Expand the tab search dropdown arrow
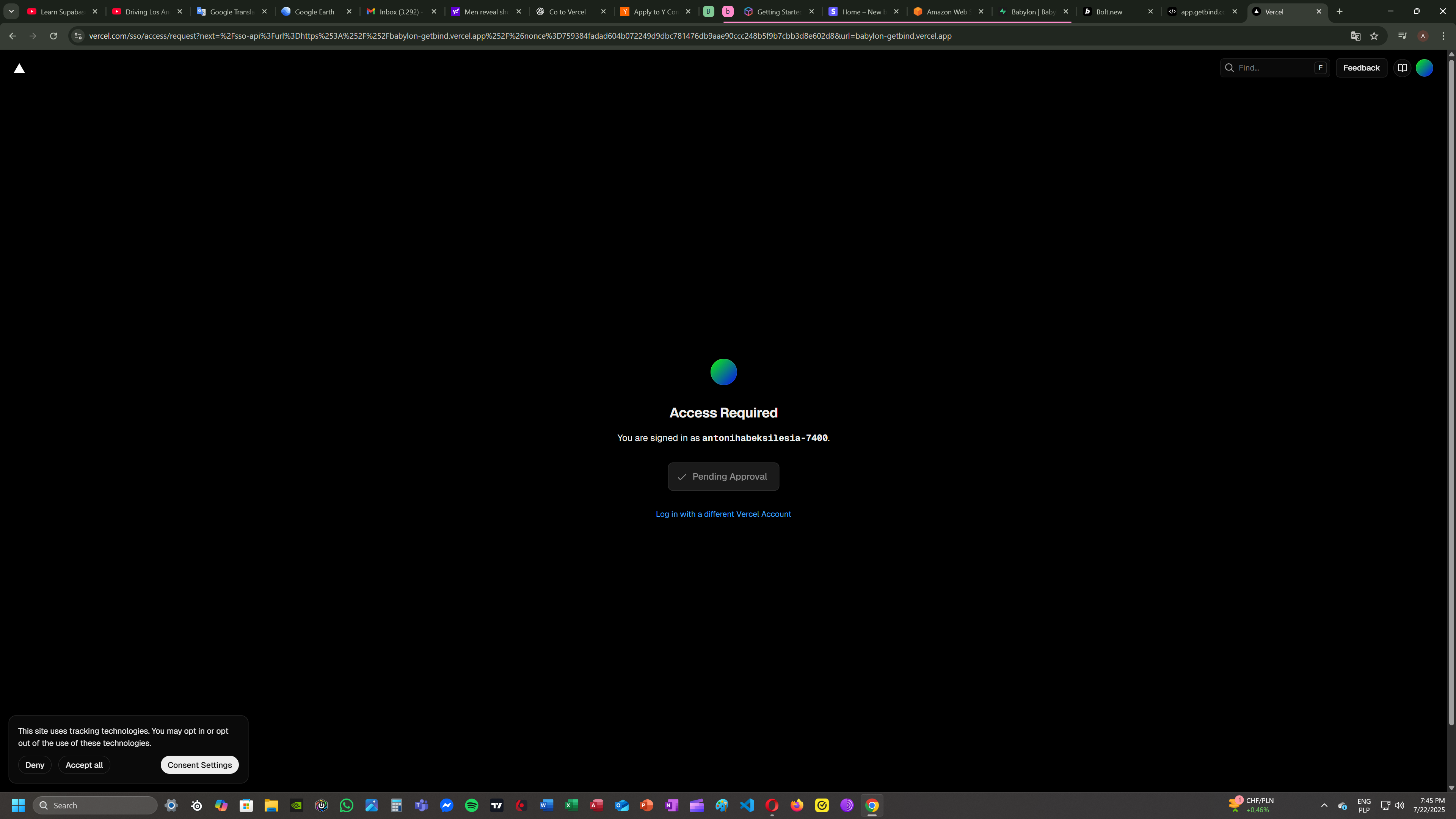The height and width of the screenshot is (819, 1456). (x=11, y=11)
